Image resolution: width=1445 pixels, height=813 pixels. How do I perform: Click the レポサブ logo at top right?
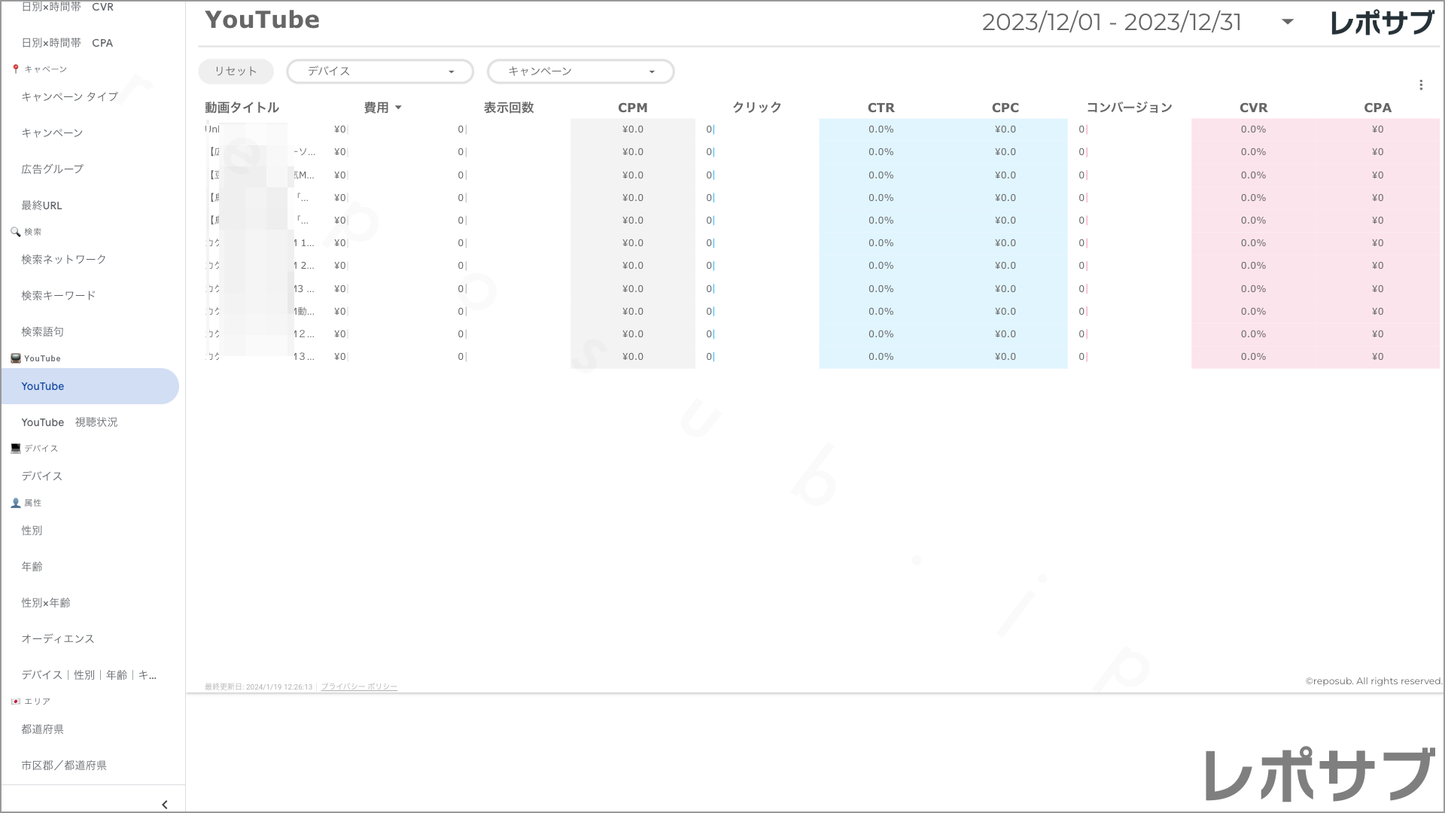pos(1381,22)
